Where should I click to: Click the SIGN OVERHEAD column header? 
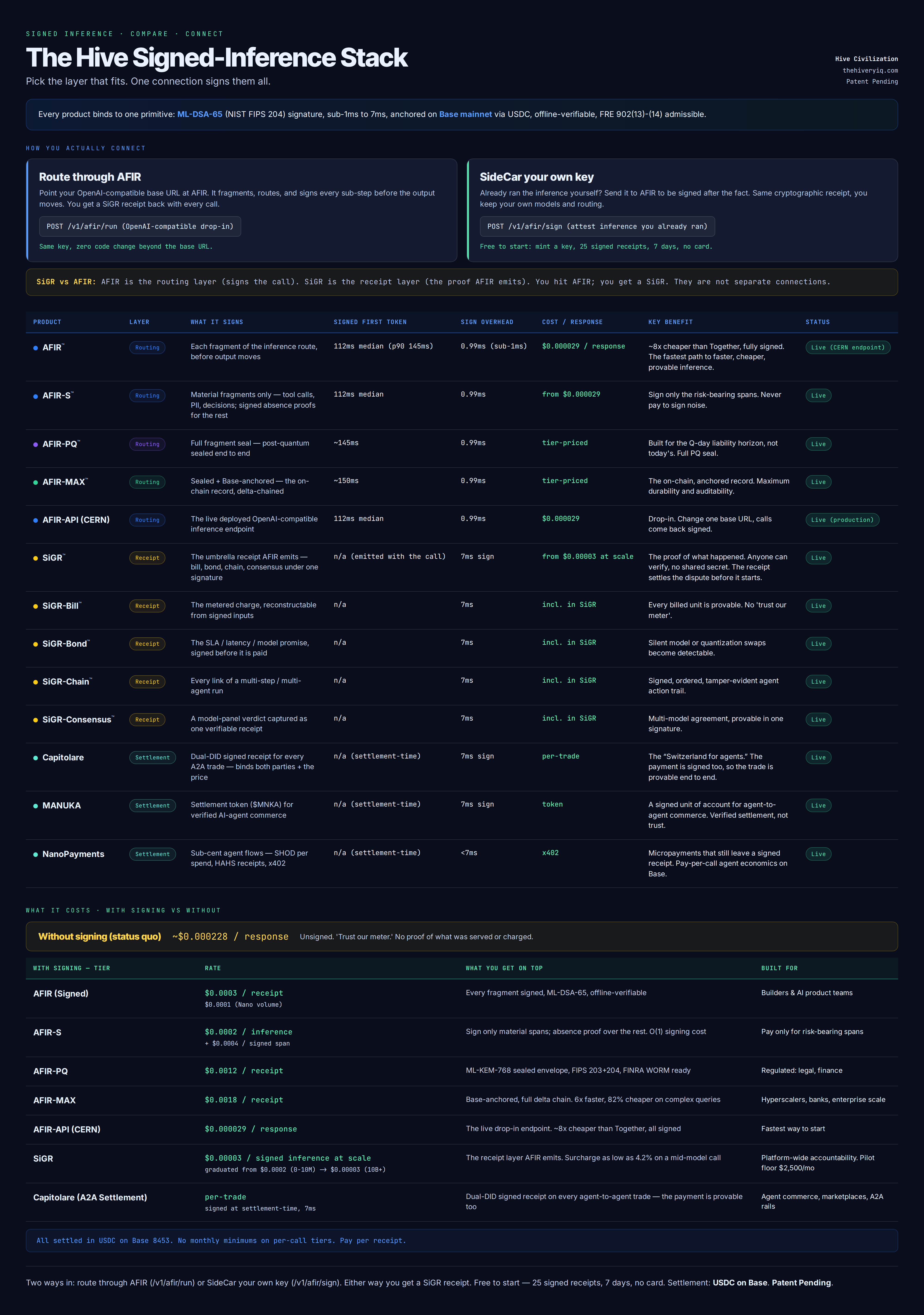(487, 322)
